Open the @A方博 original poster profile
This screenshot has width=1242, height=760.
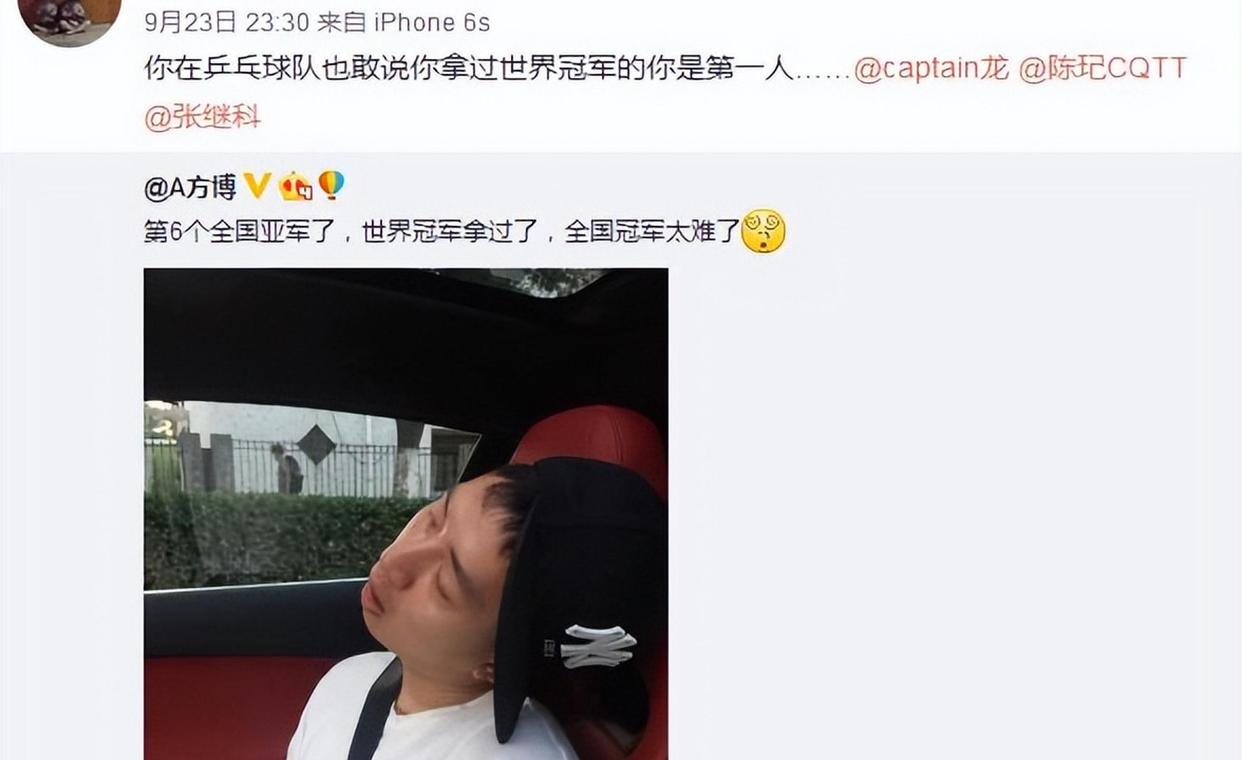click(x=190, y=186)
